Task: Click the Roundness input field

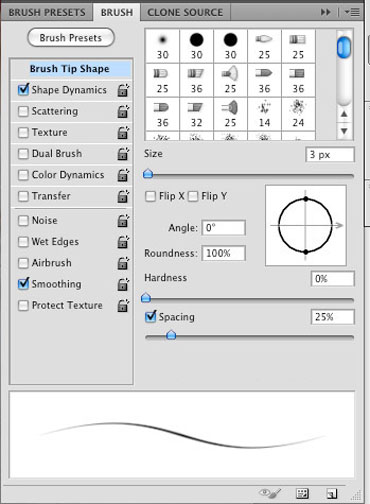Action: (x=223, y=253)
